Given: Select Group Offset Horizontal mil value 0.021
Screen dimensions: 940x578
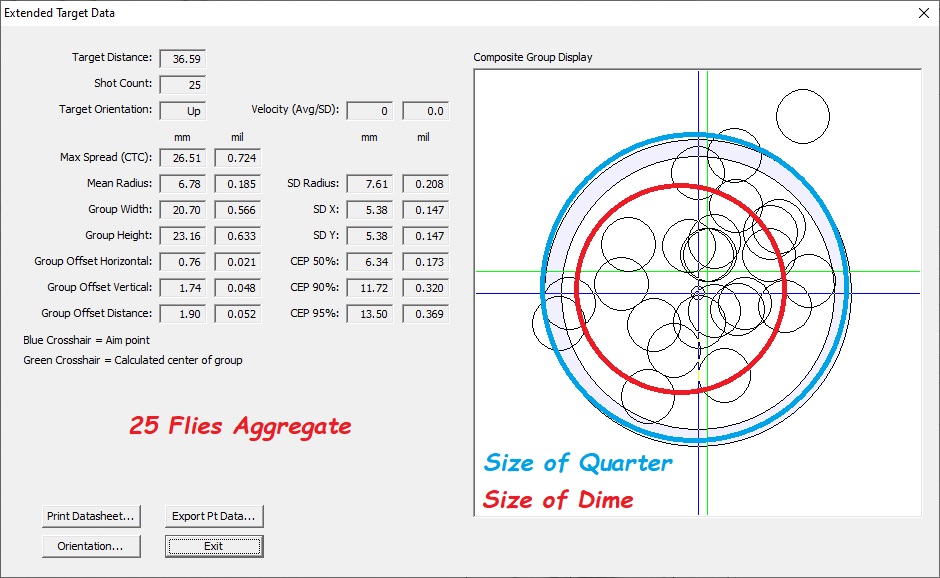Looking at the screenshot, I should click(238, 262).
